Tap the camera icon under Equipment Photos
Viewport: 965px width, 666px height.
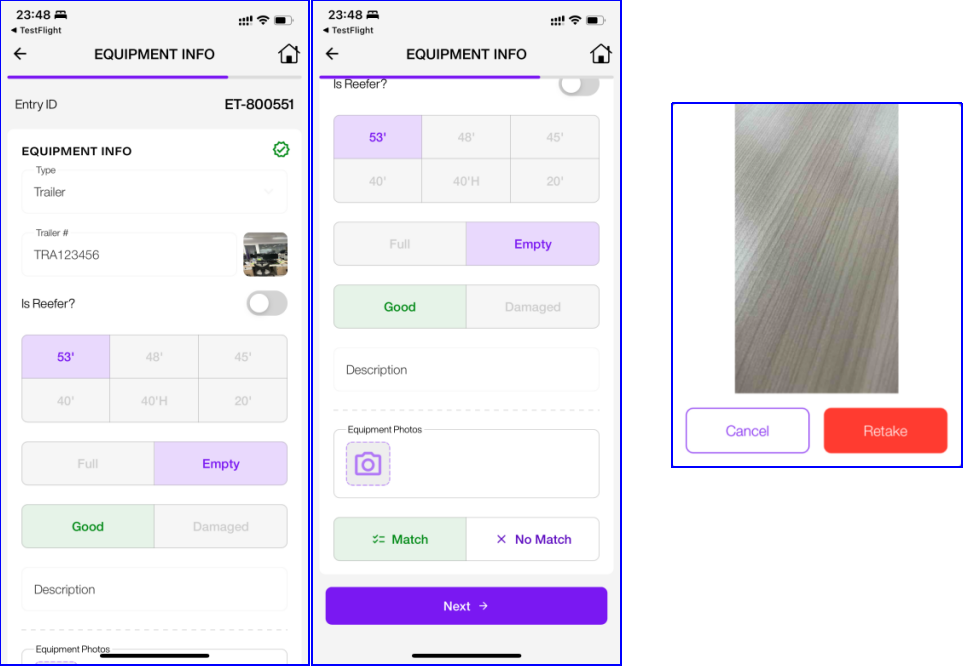(x=368, y=463)
